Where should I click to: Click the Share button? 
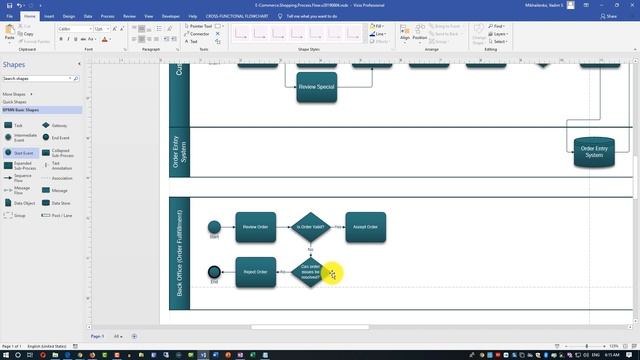(x=609, y=16)
